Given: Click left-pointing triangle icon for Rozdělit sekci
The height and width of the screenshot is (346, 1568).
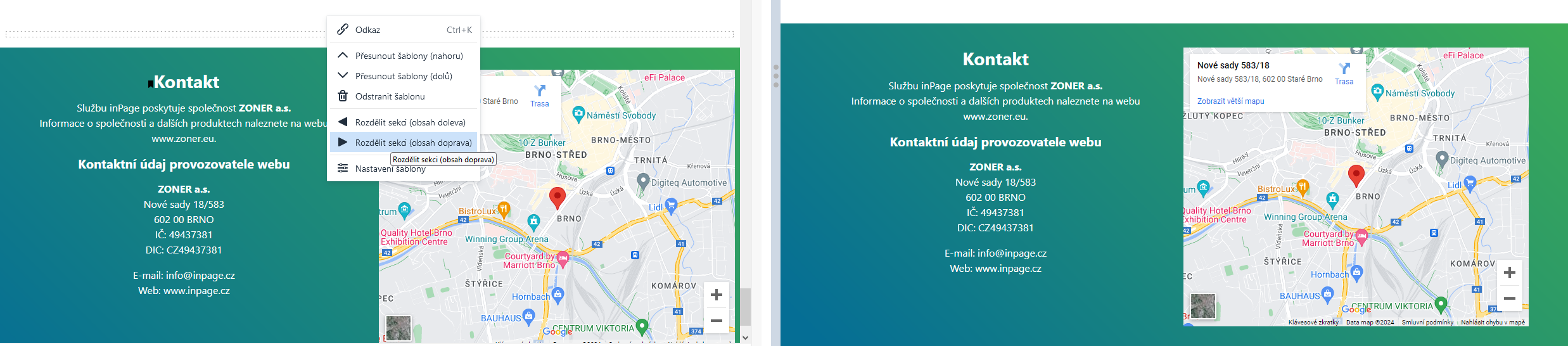Looking at the screenshot, I should [343, 122].
